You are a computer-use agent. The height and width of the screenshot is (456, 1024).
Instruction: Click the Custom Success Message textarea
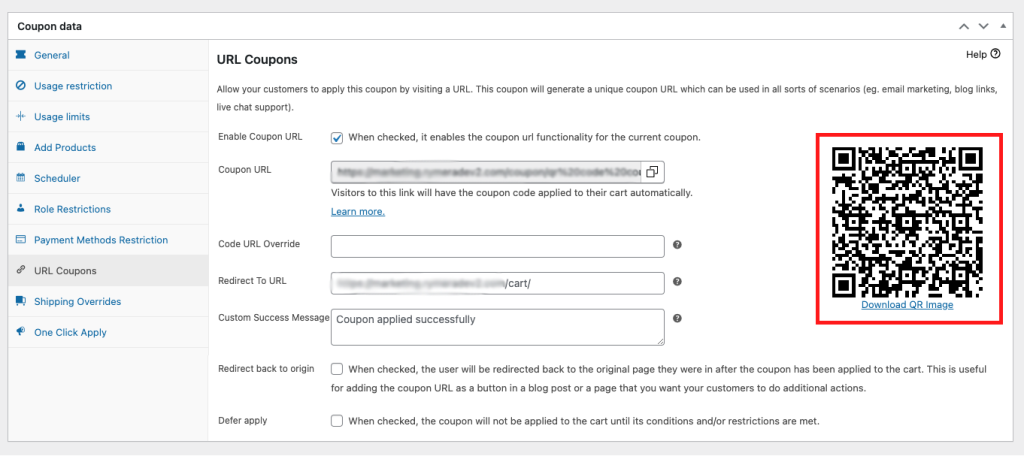pos(498,327)
